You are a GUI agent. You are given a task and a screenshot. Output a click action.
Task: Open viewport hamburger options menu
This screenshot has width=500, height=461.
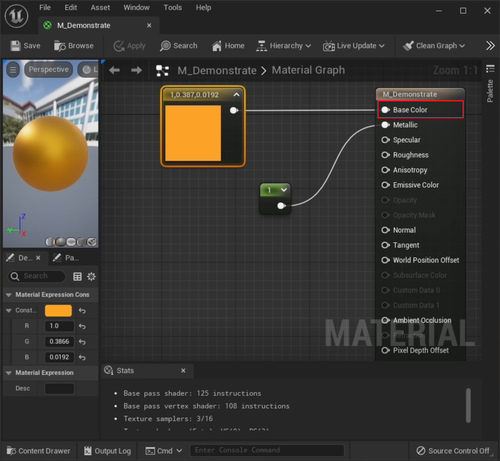tap(13, 70)
